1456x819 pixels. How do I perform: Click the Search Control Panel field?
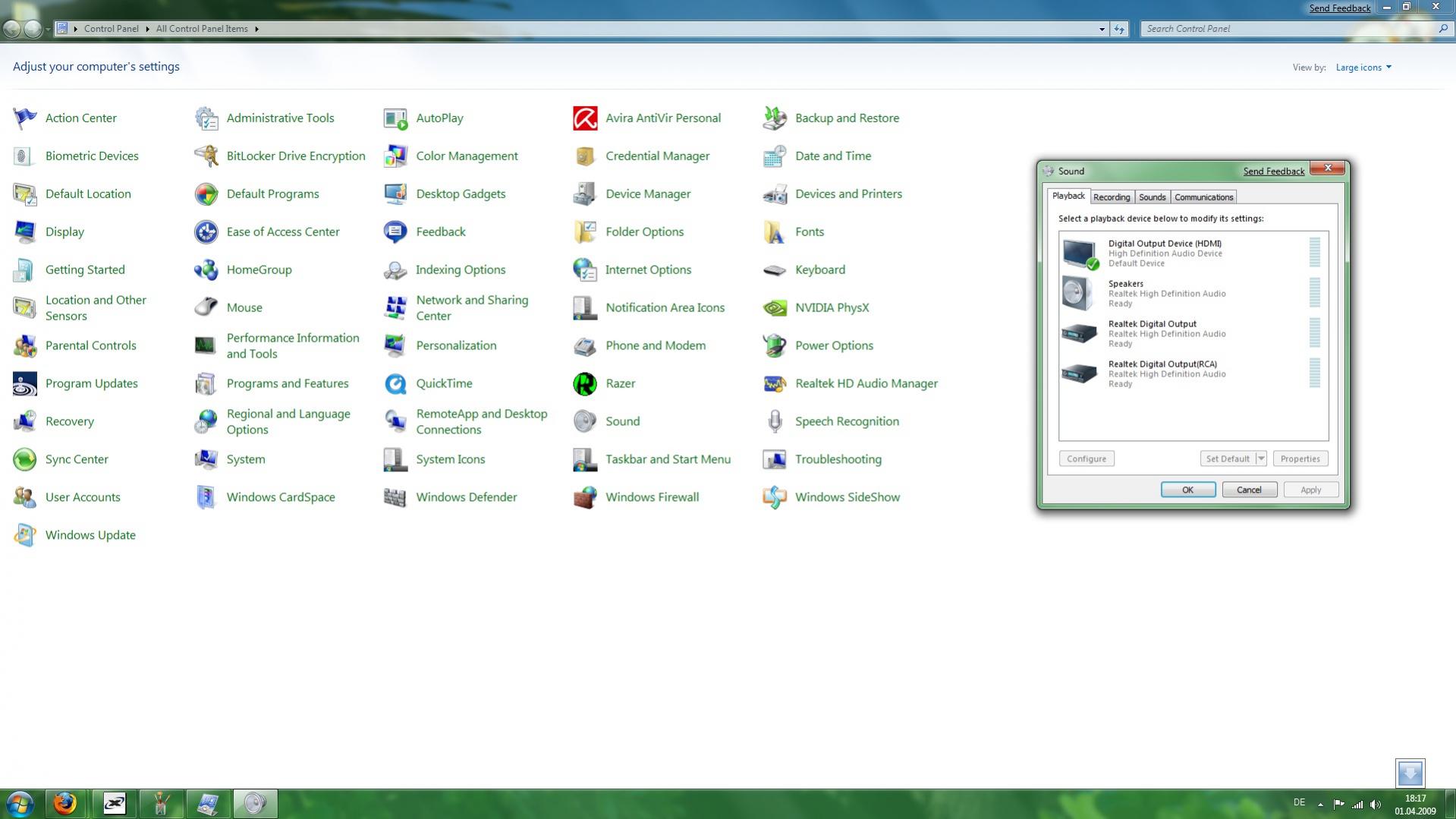pyautogui.click(x=1288, y=29)
